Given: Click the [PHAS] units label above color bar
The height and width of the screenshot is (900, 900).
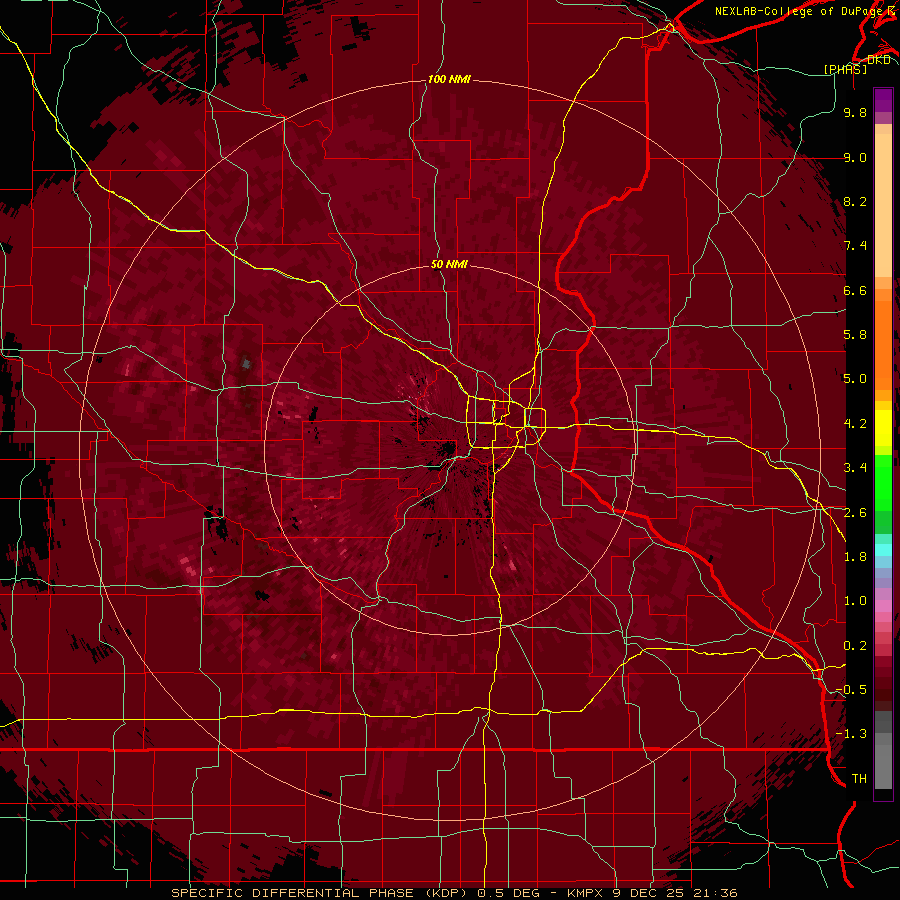Looking at the screenshot, I should [x=845, y=69].
